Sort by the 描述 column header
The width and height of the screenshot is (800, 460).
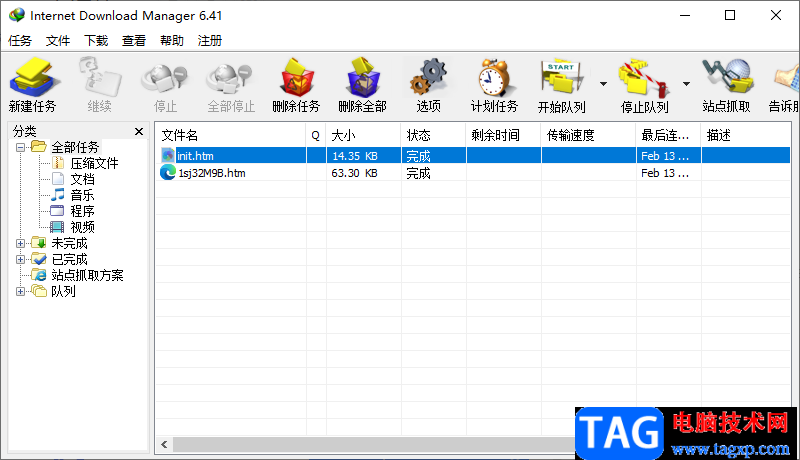click(746, 135)
